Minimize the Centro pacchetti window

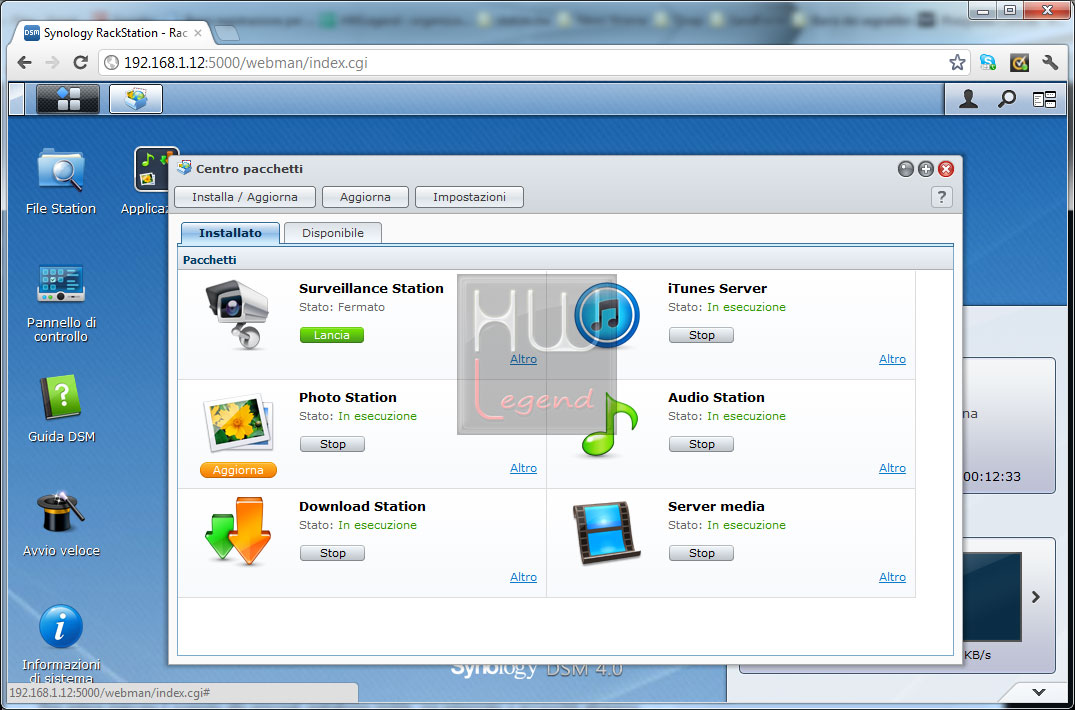click(x=906, y=169)
